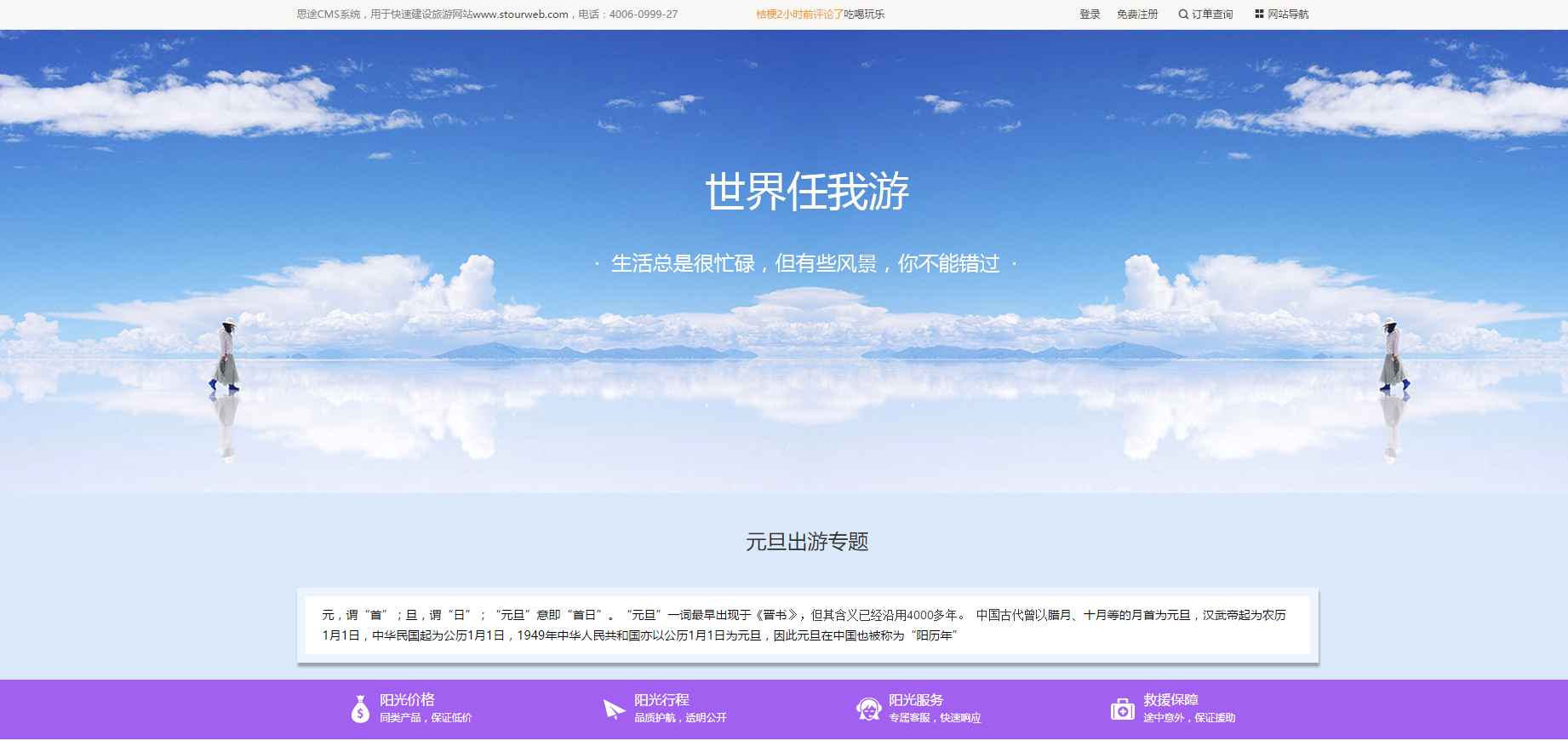Expand the 网站导航 site navigation menu

pyautogui.click(x=1288, y=14)
